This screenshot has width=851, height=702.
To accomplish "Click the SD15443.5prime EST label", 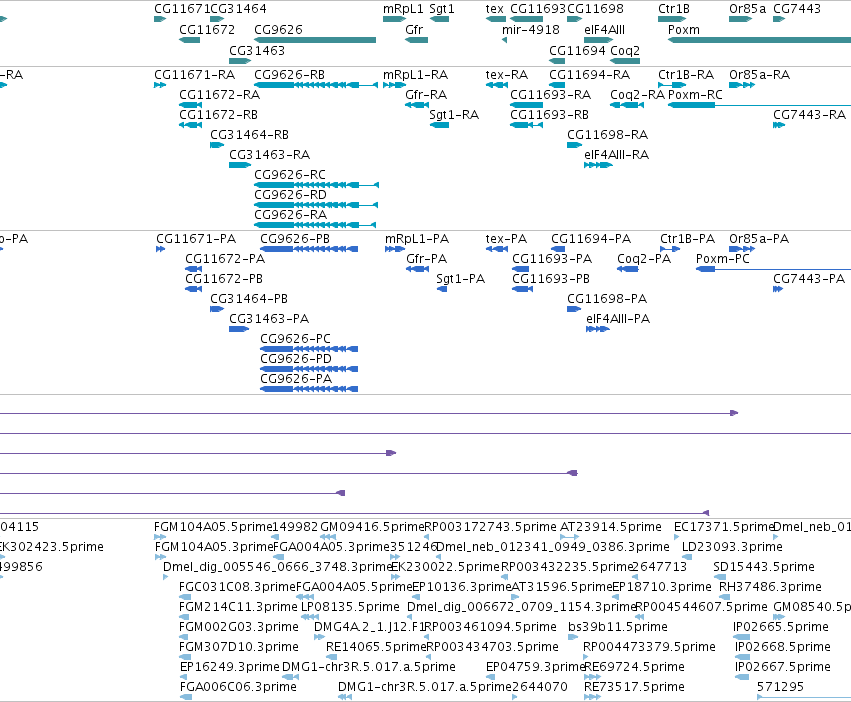I will pos(764,566).
